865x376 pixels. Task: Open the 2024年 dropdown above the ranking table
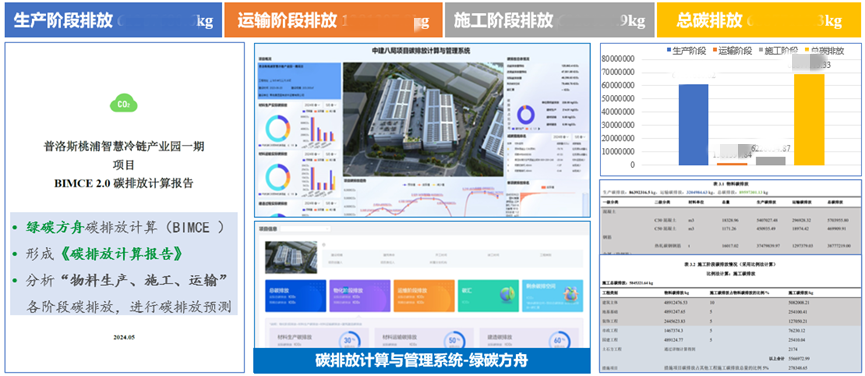pos(560,136)
